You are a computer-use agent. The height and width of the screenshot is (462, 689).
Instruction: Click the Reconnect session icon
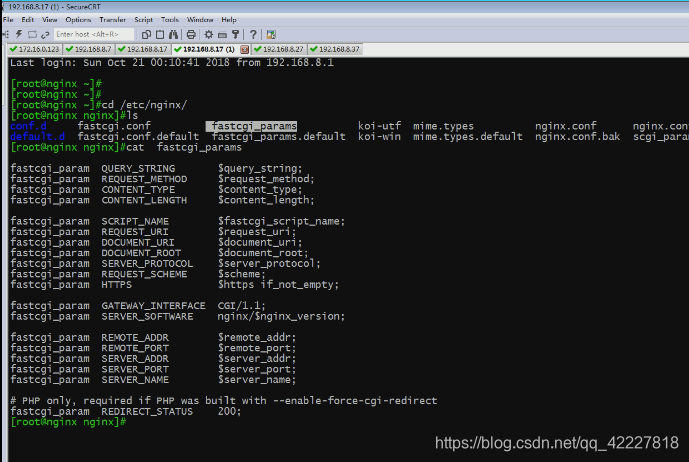45,34
